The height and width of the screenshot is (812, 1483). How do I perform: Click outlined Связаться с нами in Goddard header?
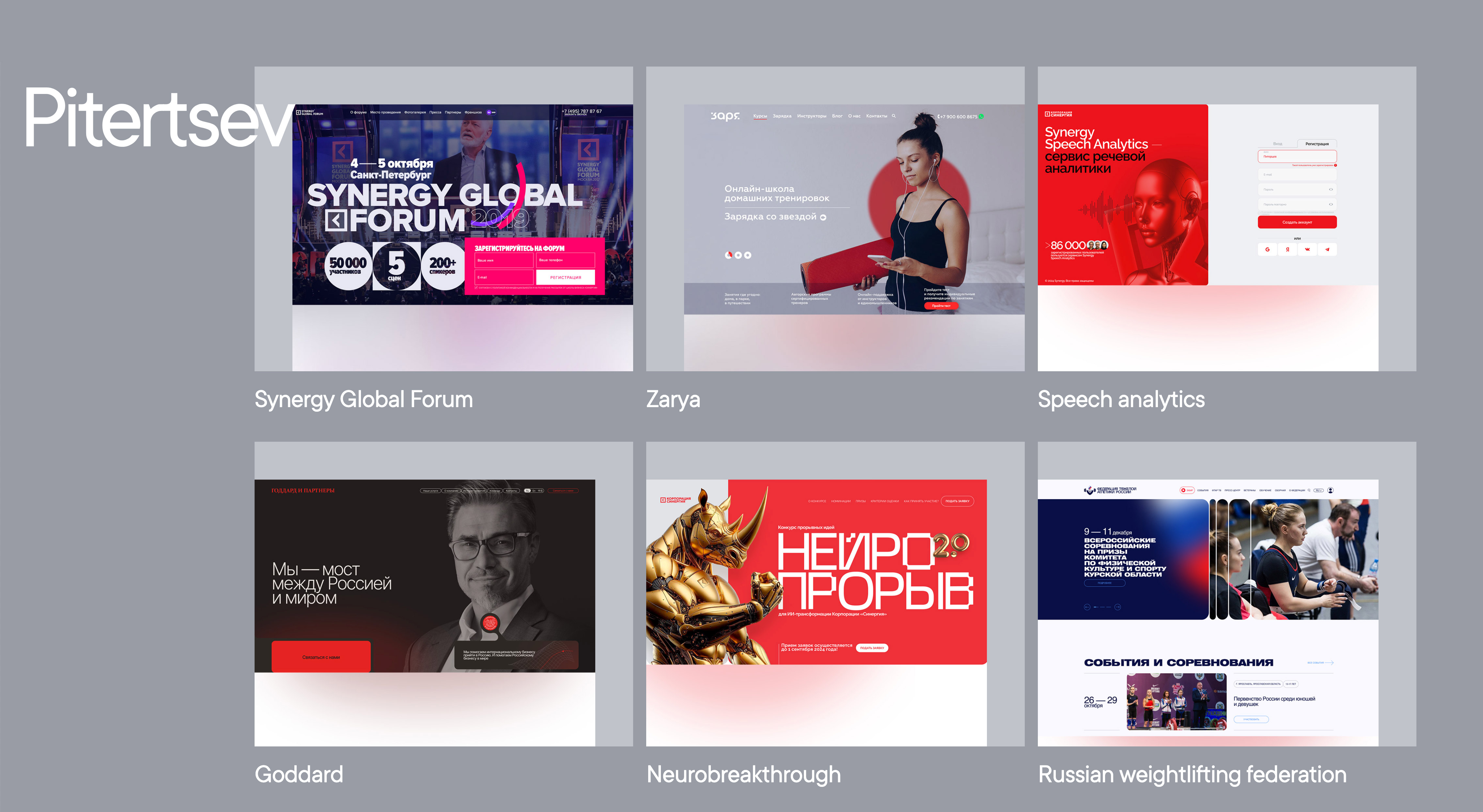563,491
